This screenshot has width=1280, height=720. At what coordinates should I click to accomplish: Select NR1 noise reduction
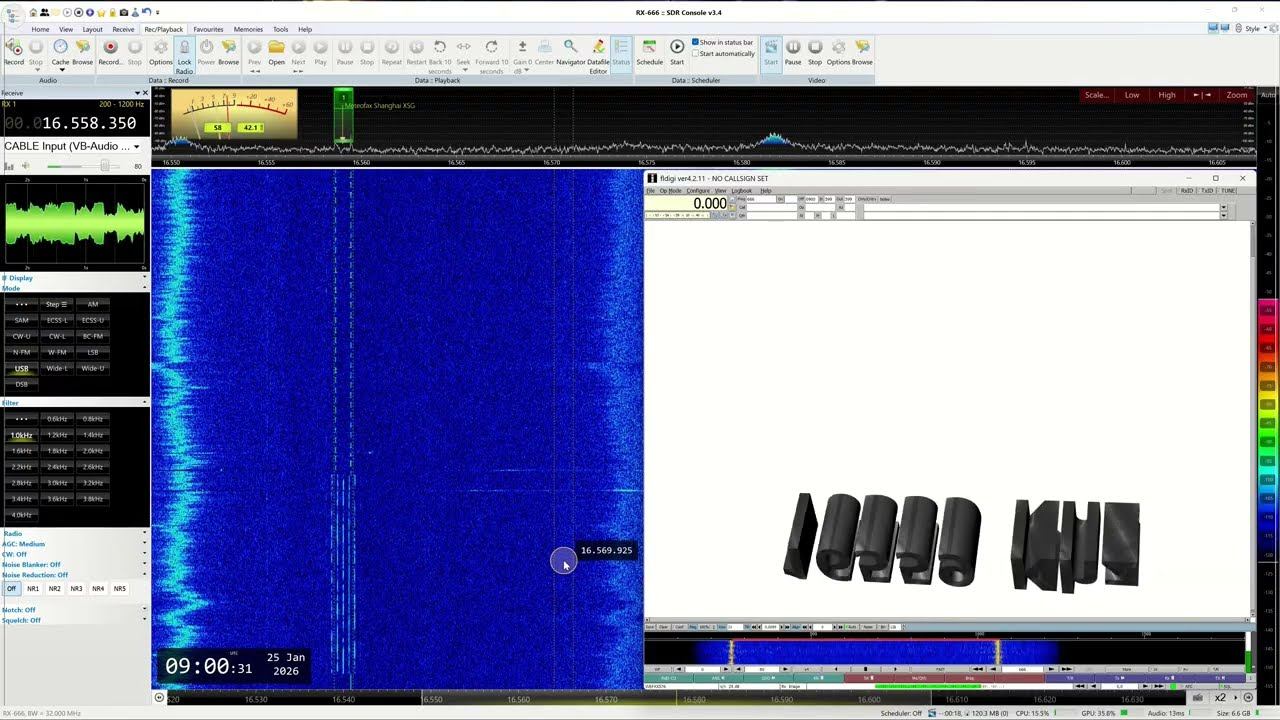tap(33, 589)
